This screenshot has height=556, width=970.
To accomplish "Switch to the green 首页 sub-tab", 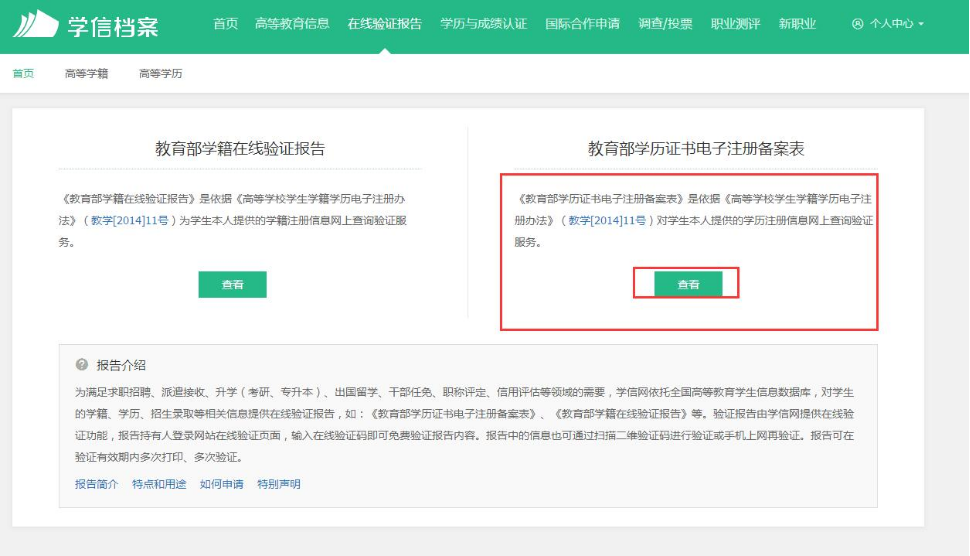I will pos(24,74).
